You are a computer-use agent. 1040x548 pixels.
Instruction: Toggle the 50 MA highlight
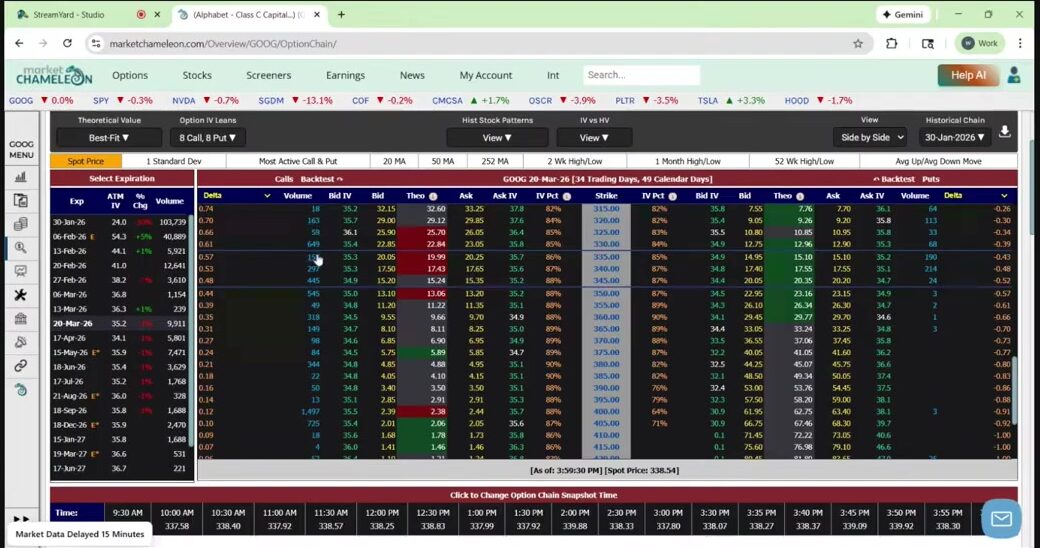(x=442, y=161)
